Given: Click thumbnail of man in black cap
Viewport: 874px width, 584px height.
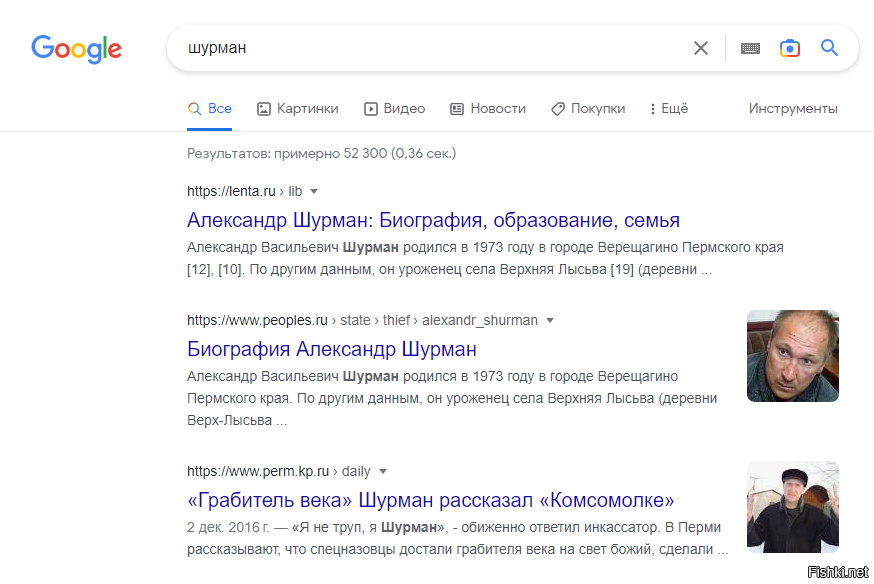Looking at the screenshot, I should pyautogui.click(x=793, y=507).
